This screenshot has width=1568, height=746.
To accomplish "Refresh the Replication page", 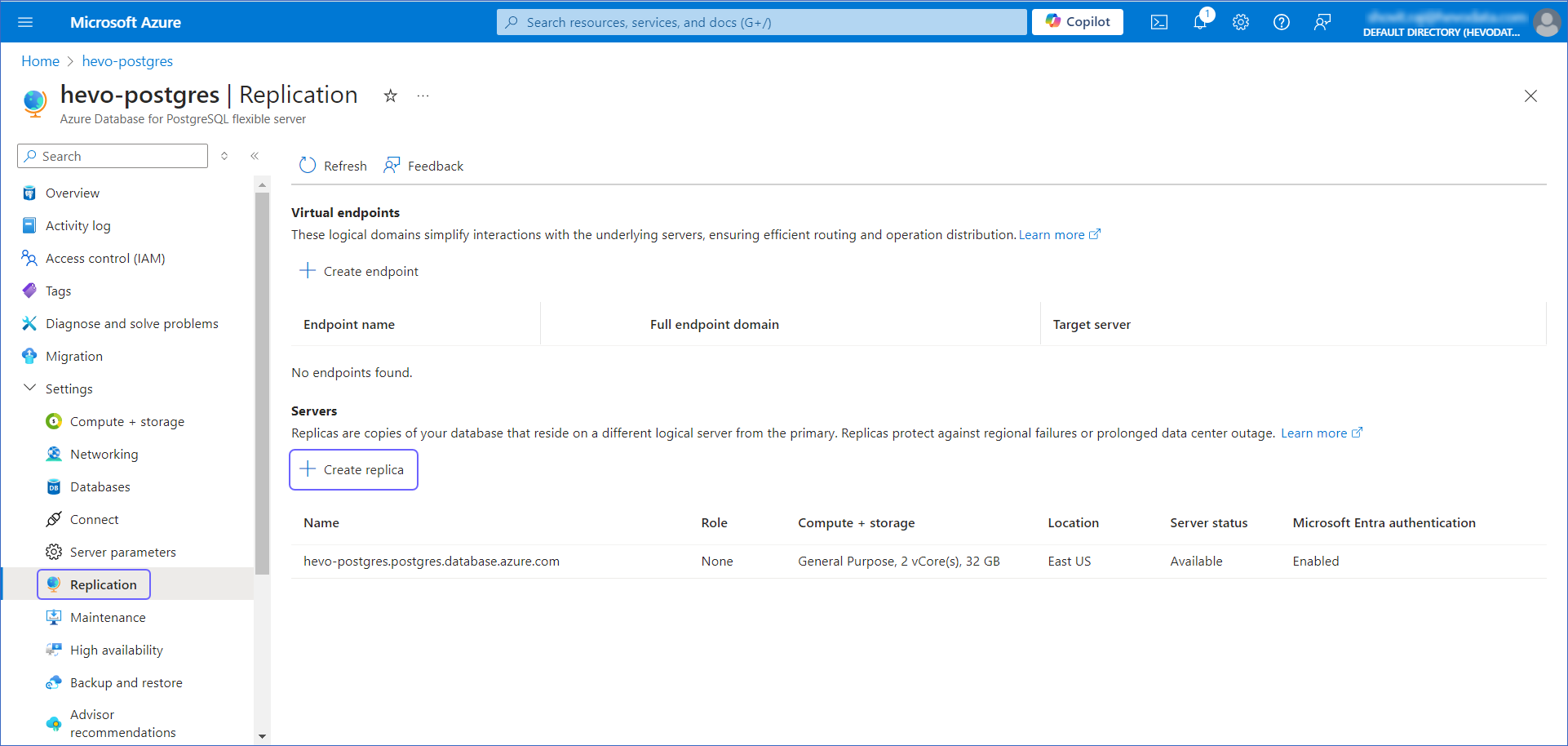I will [333, 166].
